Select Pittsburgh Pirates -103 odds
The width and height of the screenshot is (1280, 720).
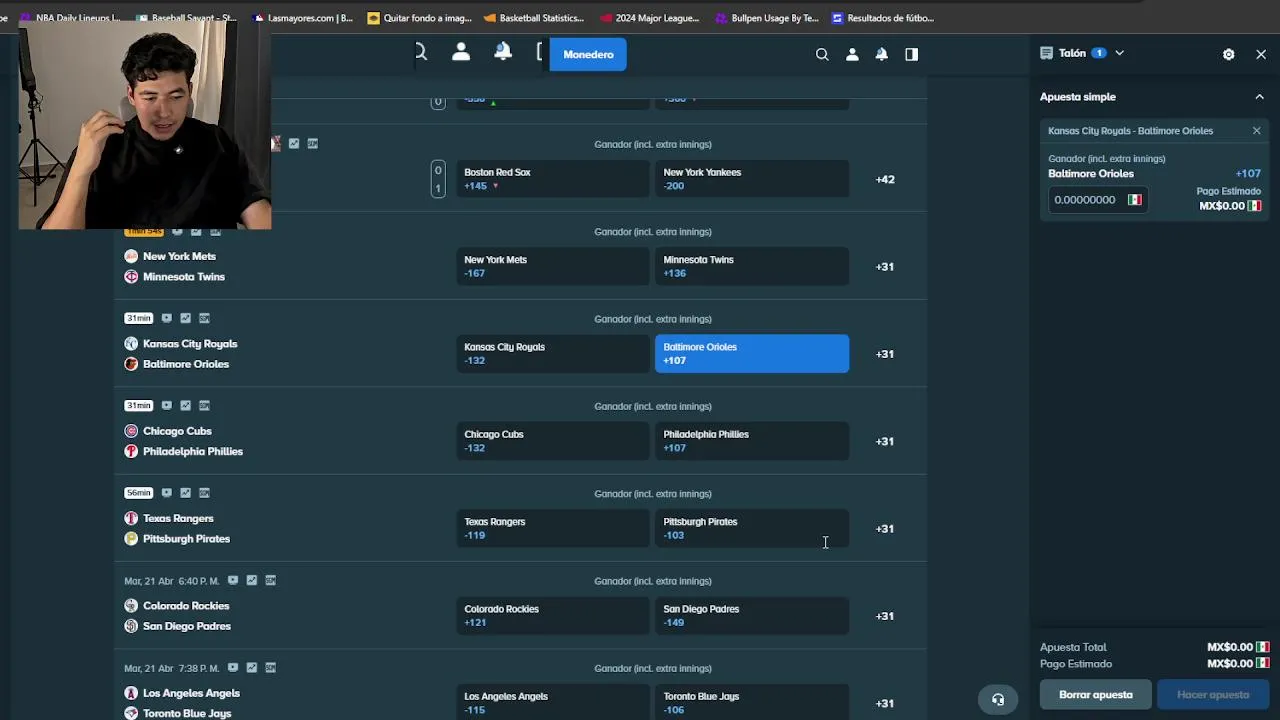(752, 528)
